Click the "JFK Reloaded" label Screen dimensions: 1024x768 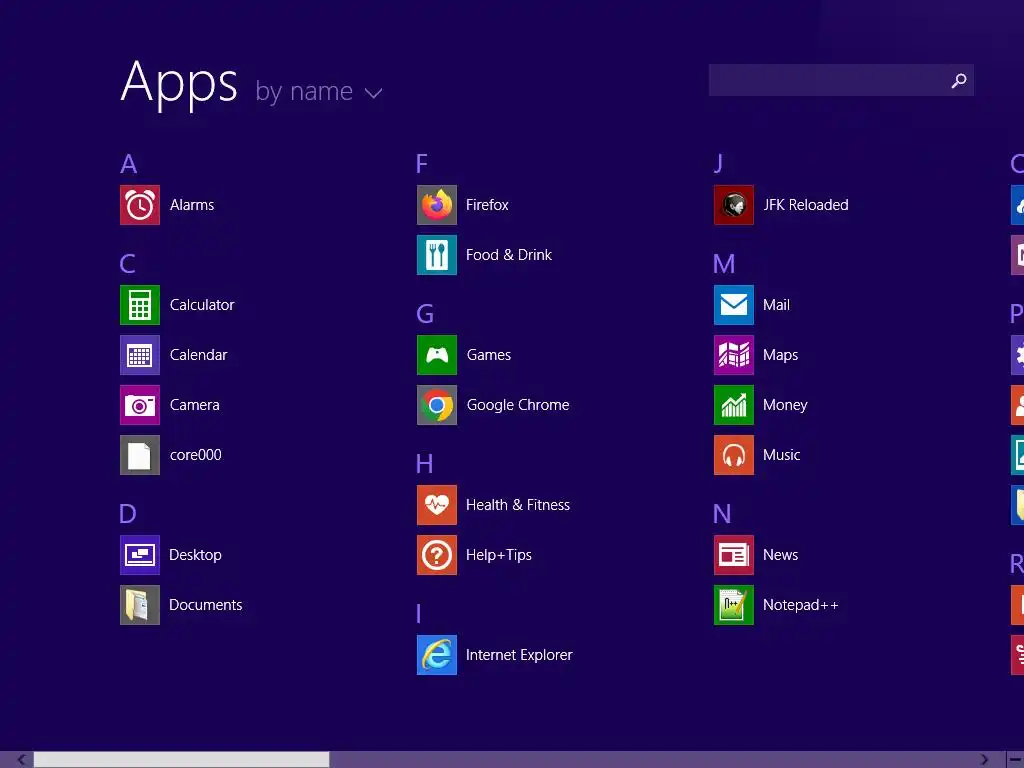click(806, 205)
